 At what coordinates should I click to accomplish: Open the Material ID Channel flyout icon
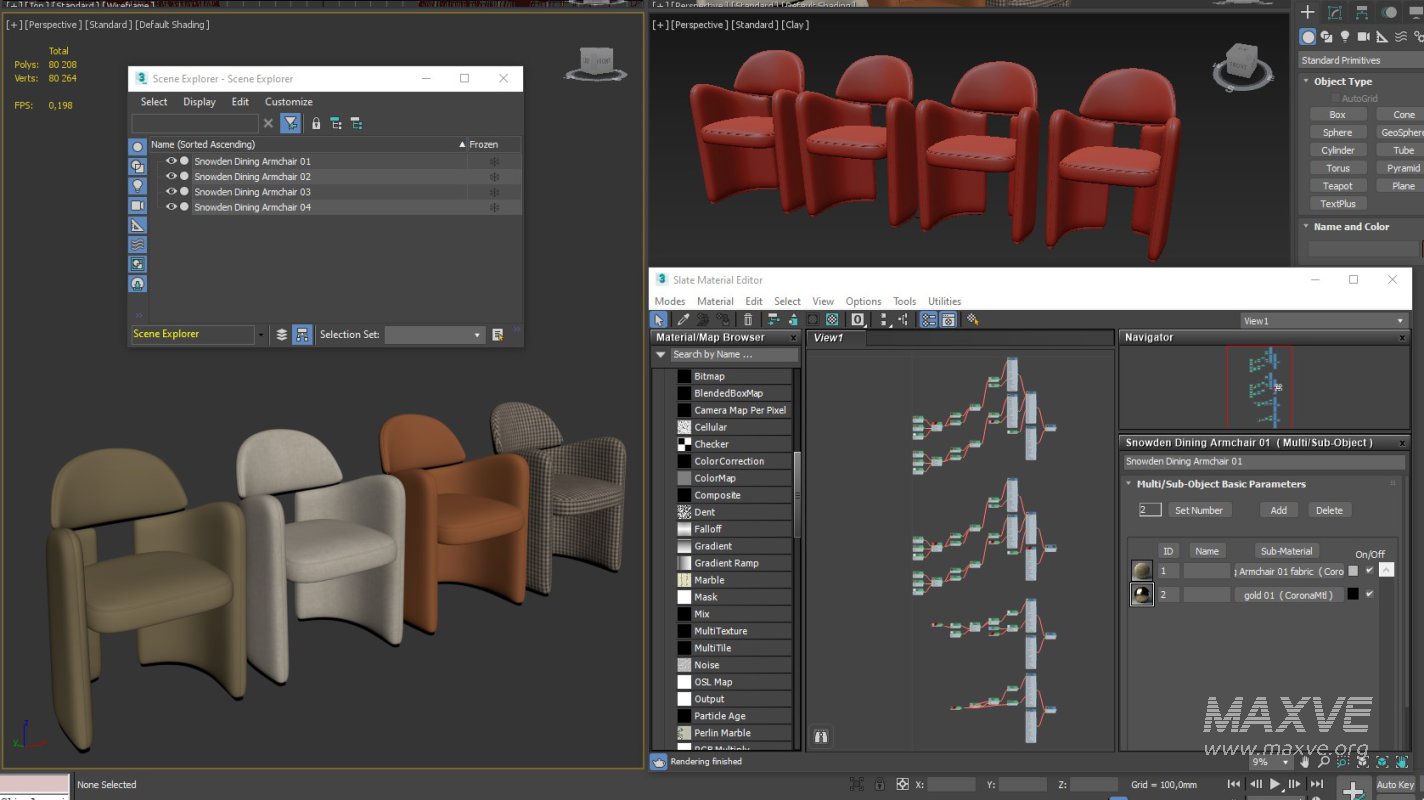coord(856,319)
